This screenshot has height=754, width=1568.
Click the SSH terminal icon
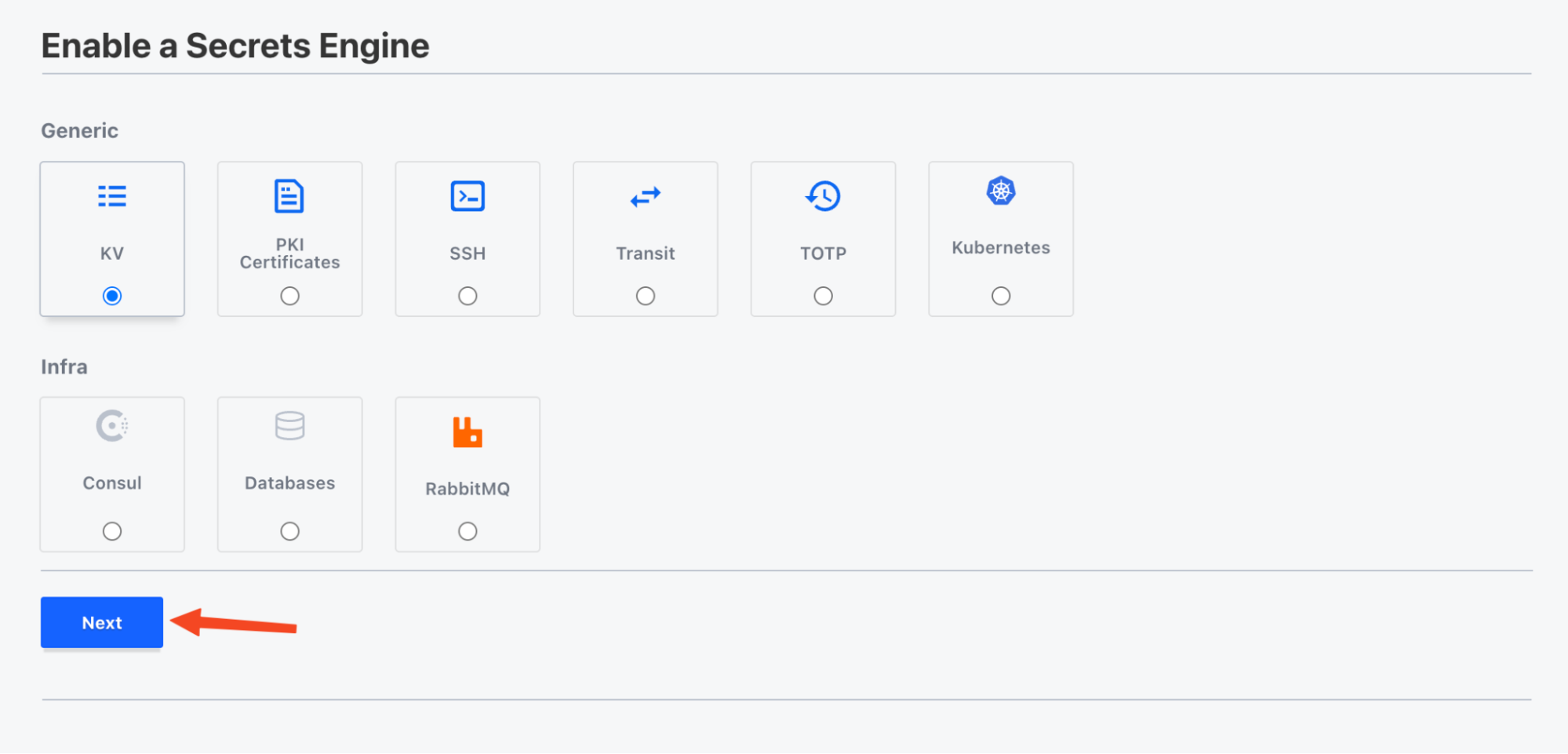click(467, 196)
